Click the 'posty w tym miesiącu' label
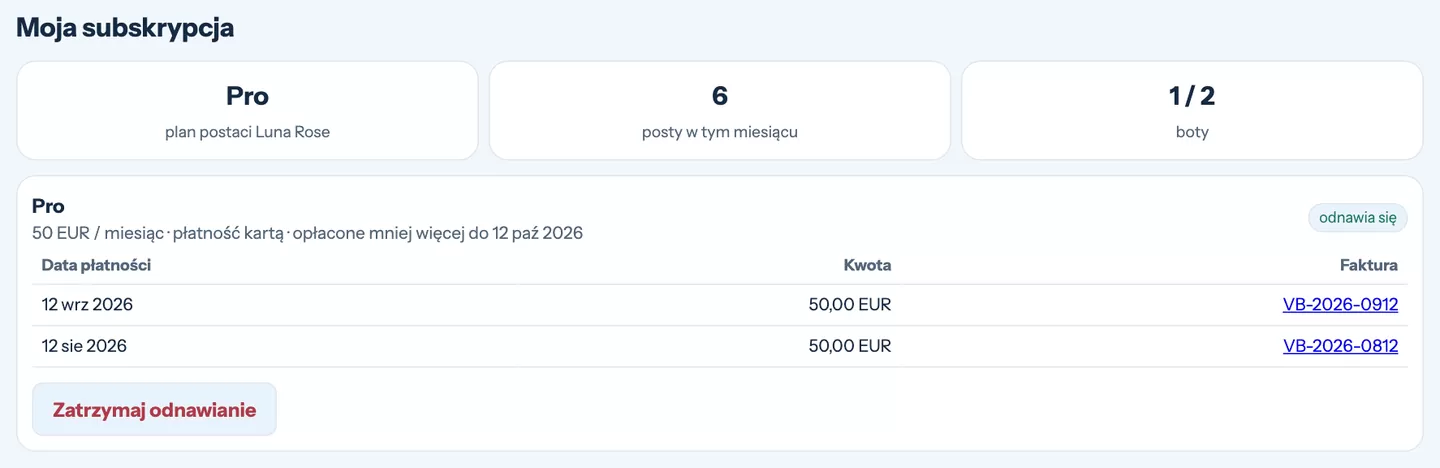The image size is (1440, 468). (x=720, y=132)
